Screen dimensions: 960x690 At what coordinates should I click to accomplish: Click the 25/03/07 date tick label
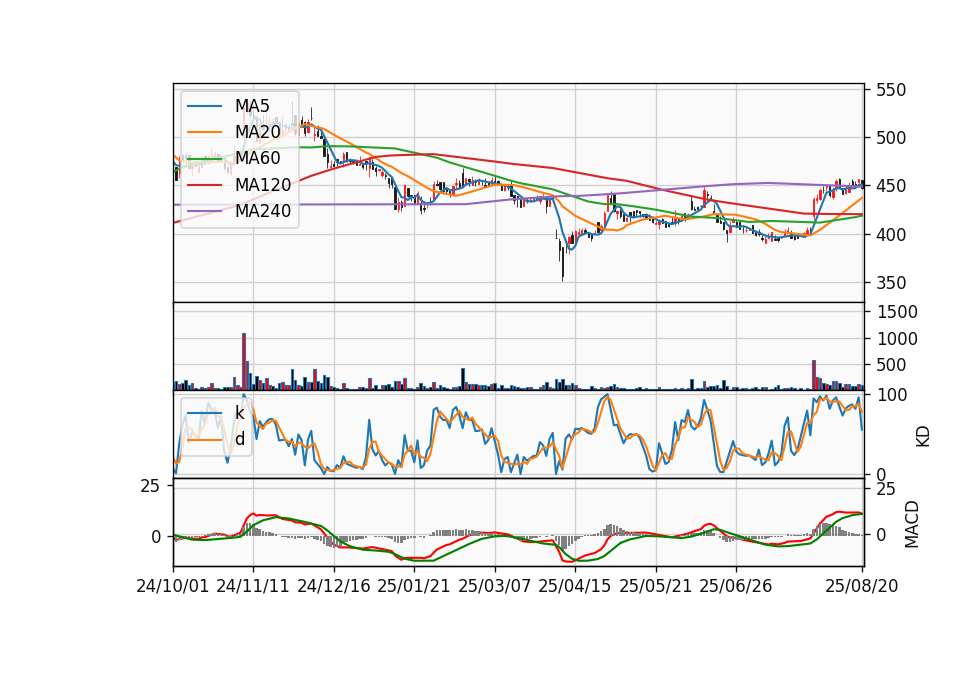point(495,586)
